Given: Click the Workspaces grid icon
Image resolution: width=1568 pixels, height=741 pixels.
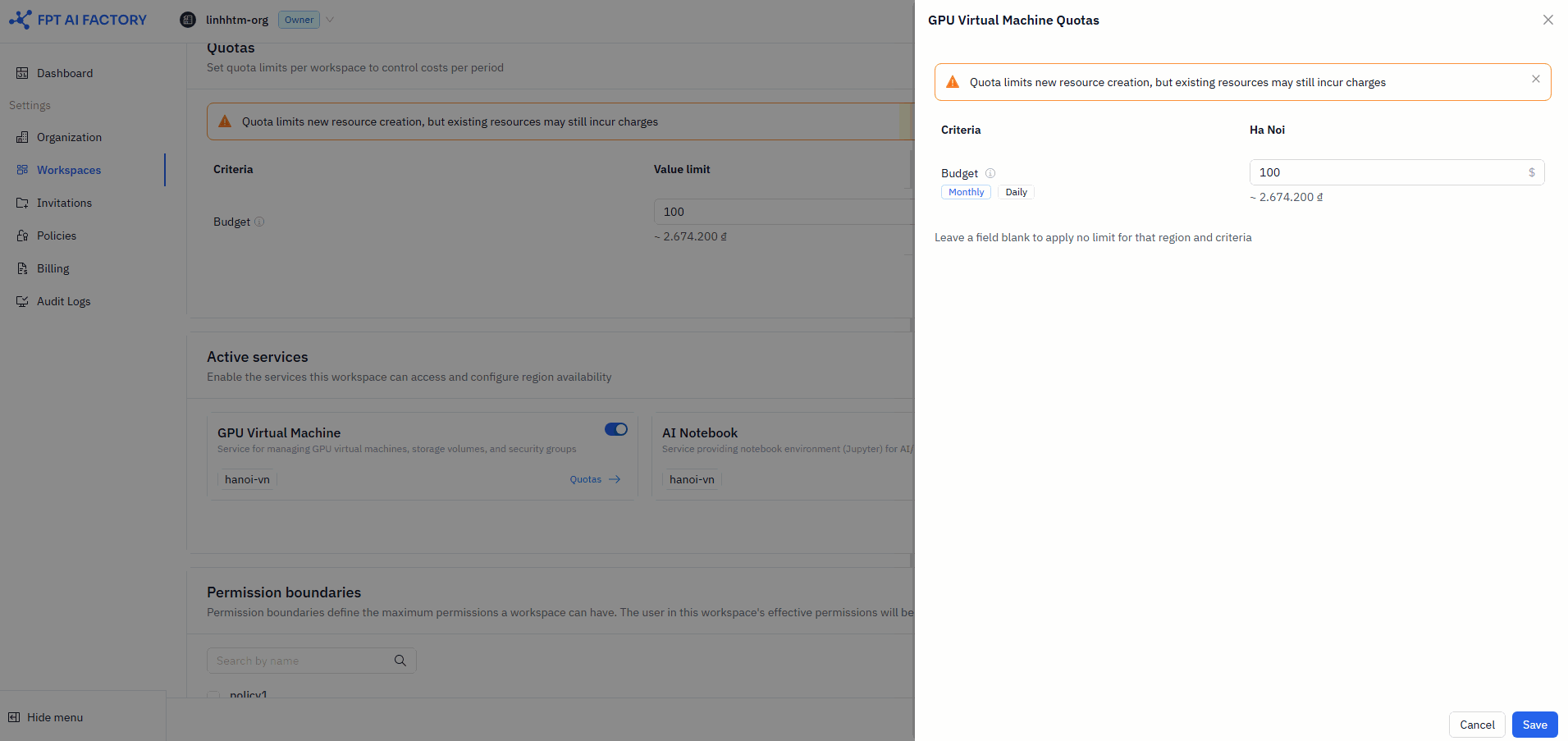Looking at the screenshot, I should 22,170.
